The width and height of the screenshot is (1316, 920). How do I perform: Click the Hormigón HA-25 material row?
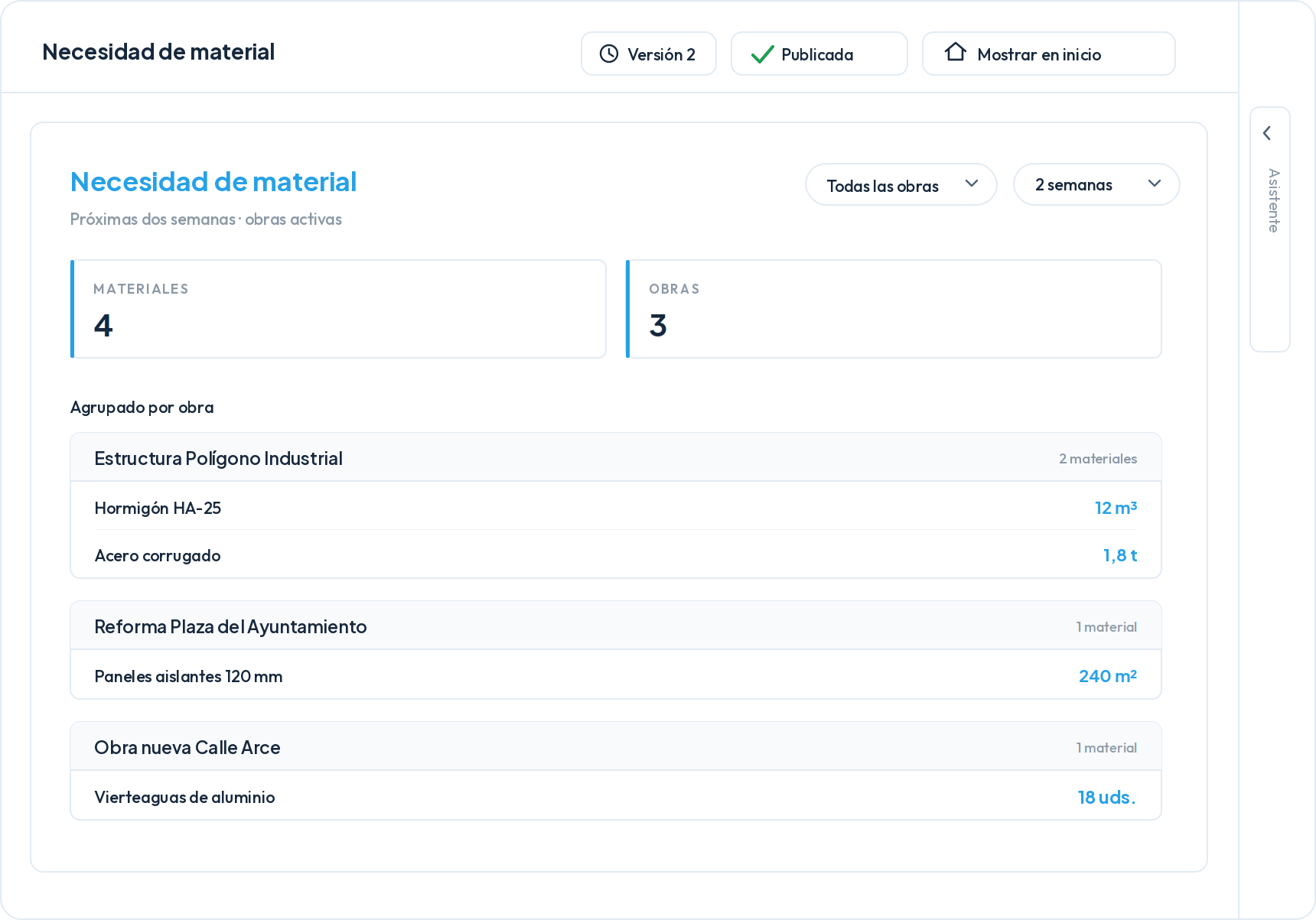(x=616, y=506)
